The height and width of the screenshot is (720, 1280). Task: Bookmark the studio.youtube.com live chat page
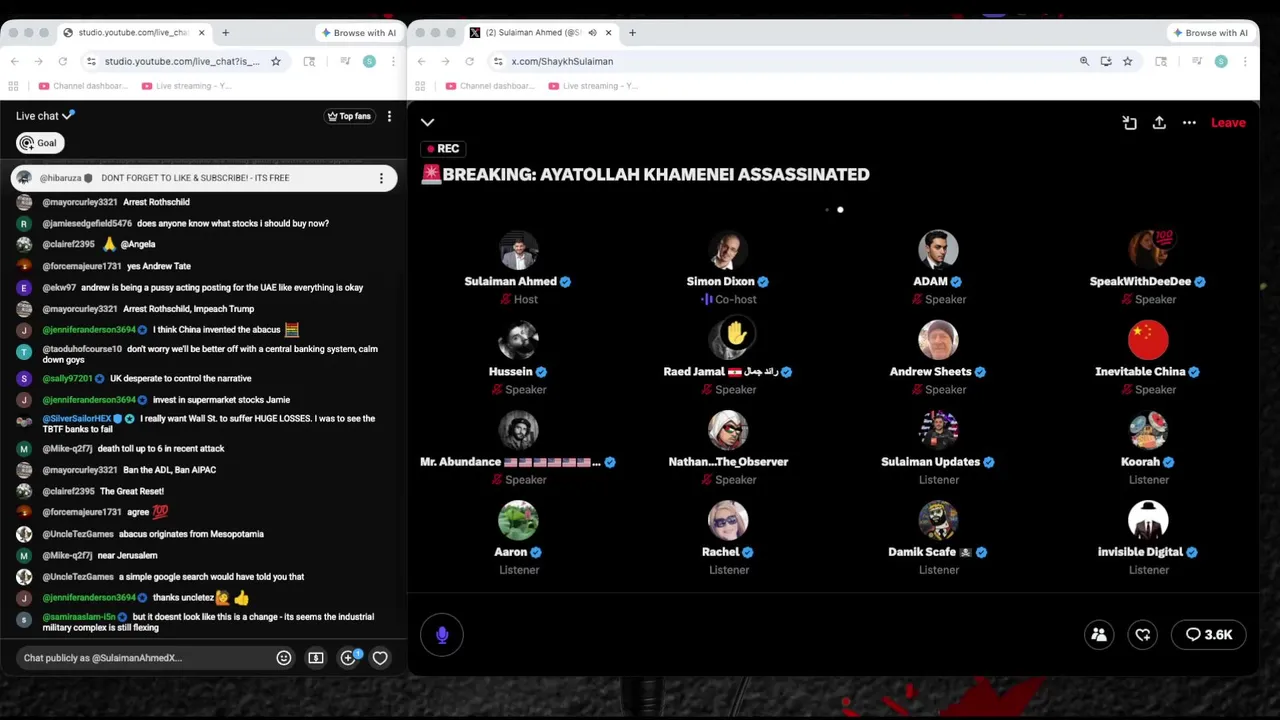coord(276,61)
